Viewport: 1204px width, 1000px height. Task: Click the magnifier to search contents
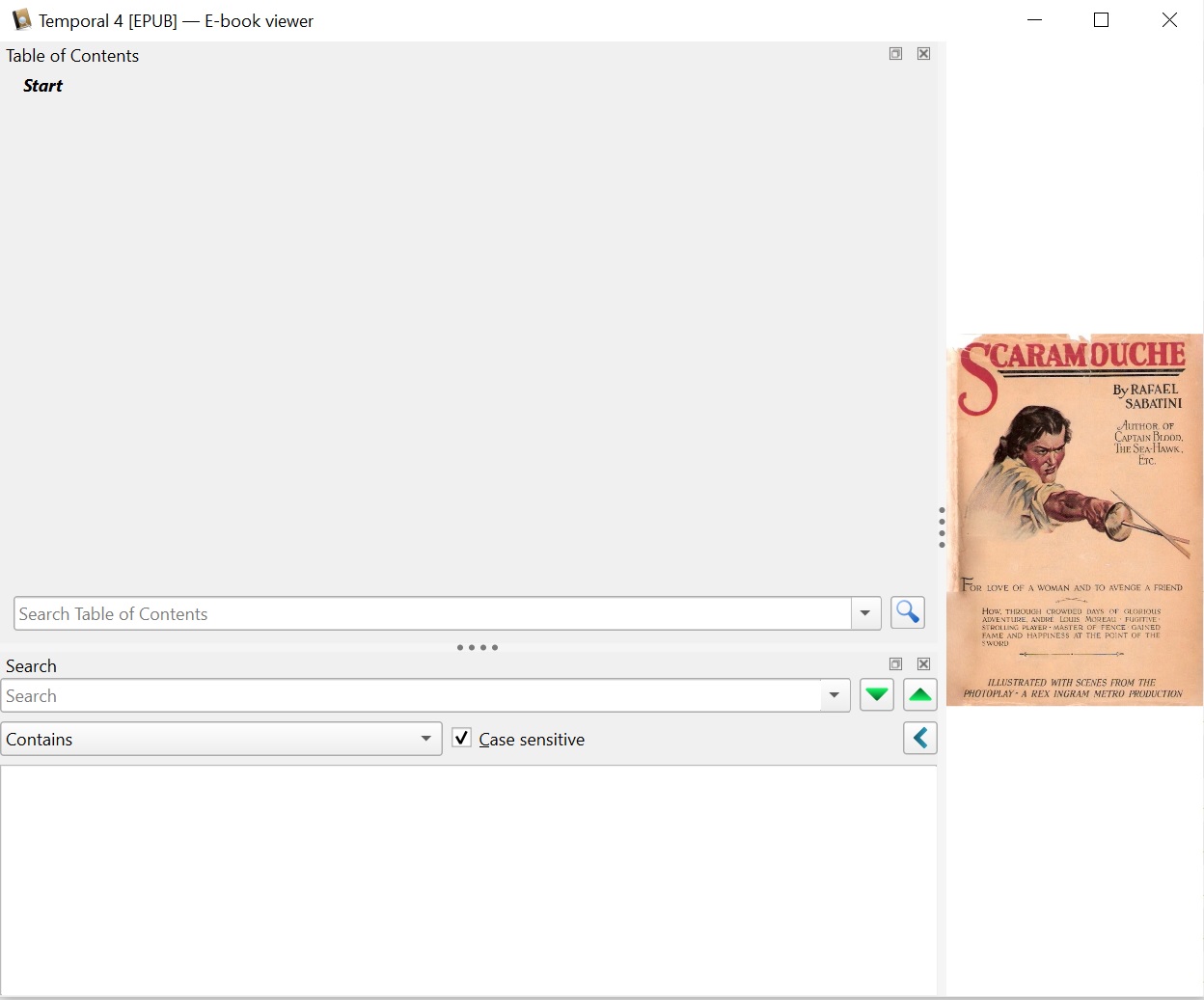point(907,612)
